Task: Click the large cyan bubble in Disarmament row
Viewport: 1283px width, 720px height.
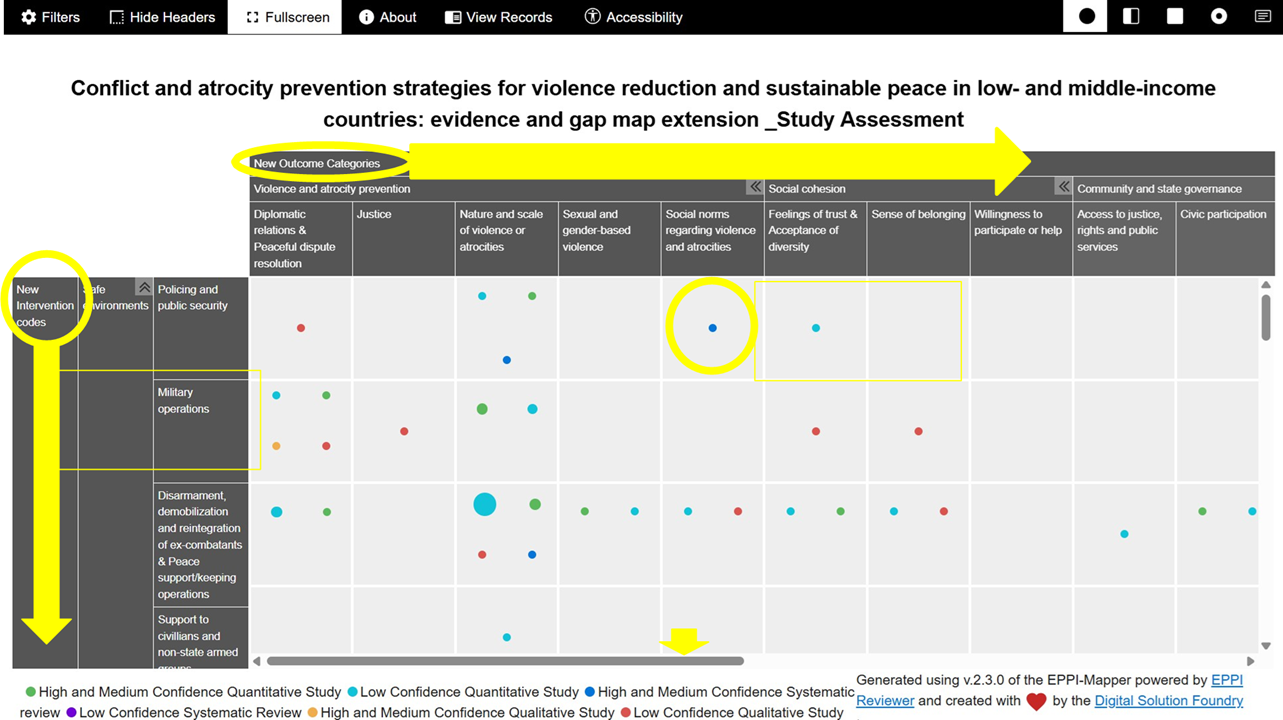Action: tap(484, 505)
